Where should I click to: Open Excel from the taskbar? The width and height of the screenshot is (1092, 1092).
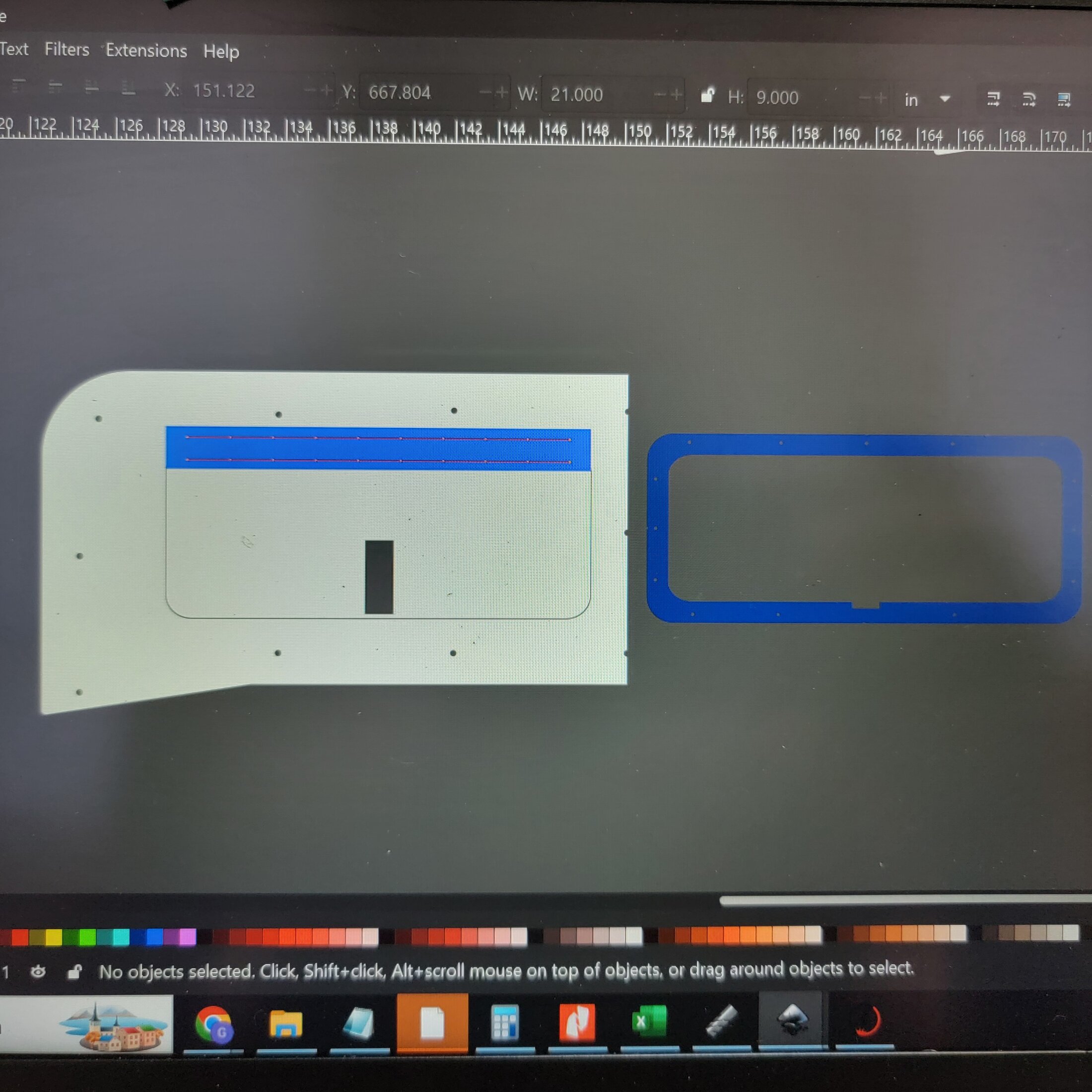(x=649, y=1022)
